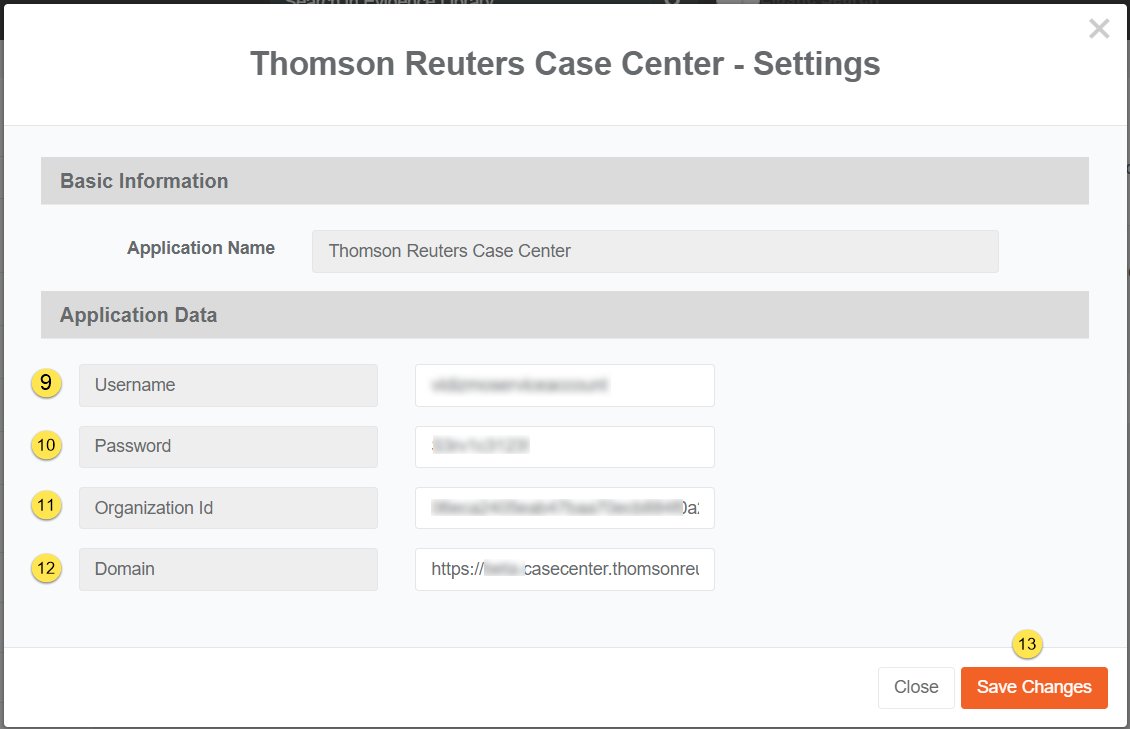Select the Organization Id label box
1130x729 pixels.
[x=228, y=508]
